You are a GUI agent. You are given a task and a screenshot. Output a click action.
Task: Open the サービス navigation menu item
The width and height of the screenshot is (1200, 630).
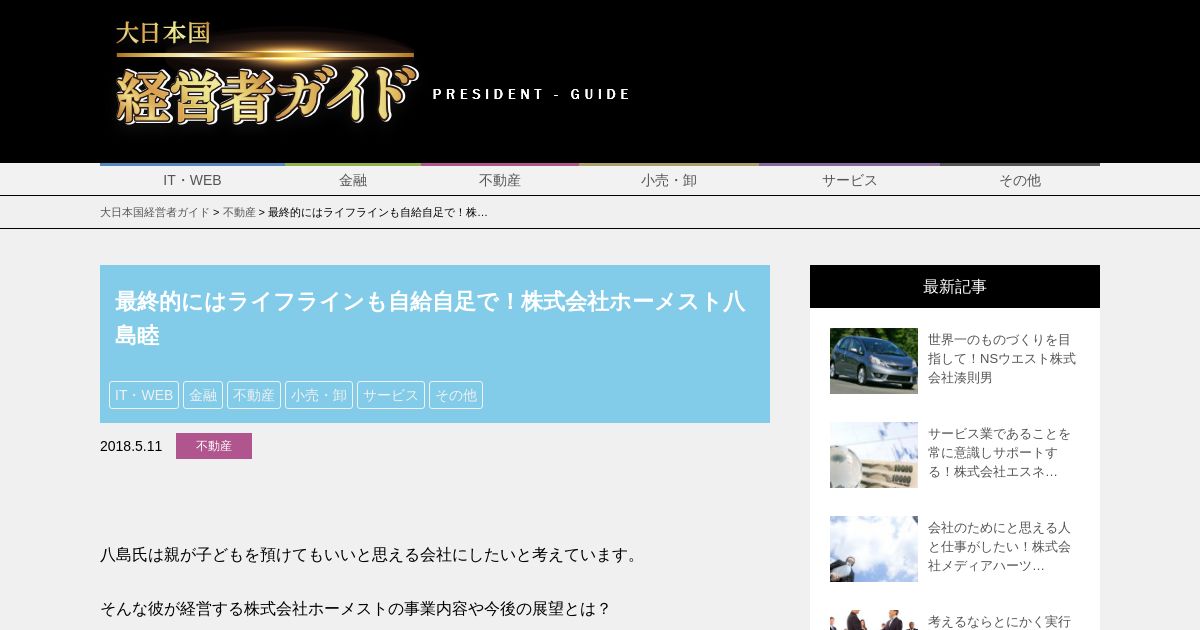(849, 180)
